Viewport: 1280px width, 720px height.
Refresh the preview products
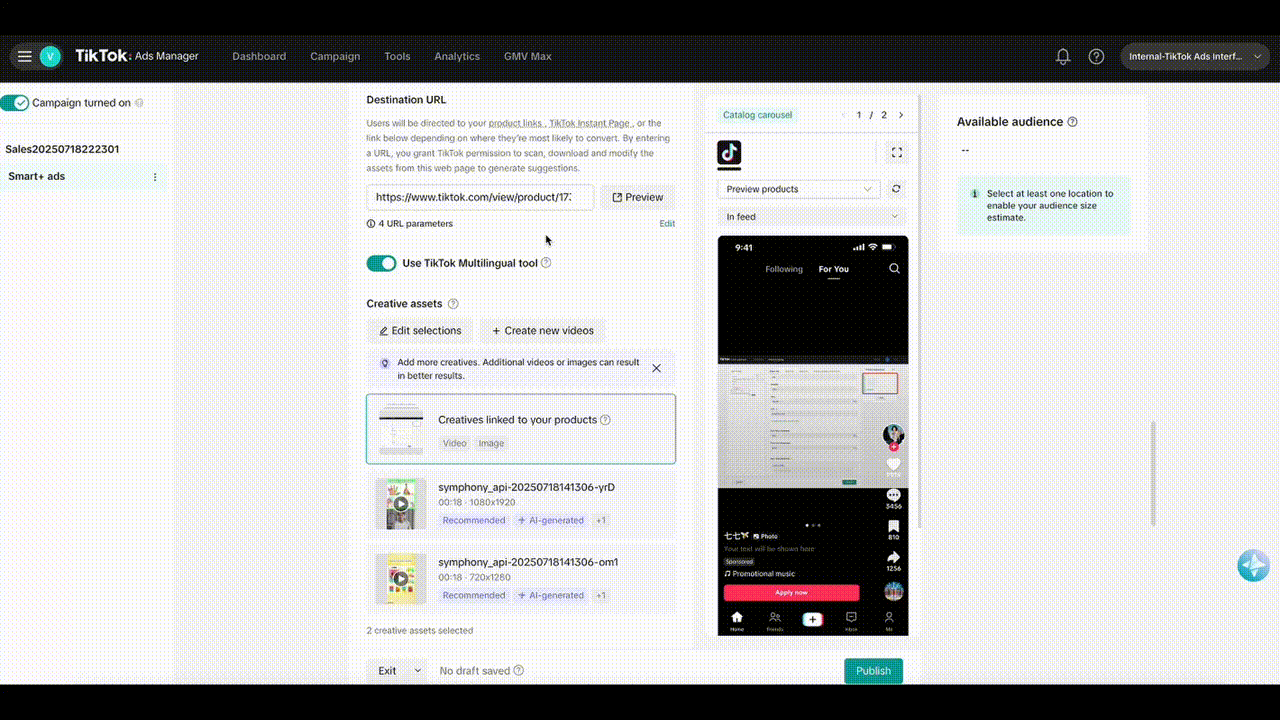tap(896, 189)
